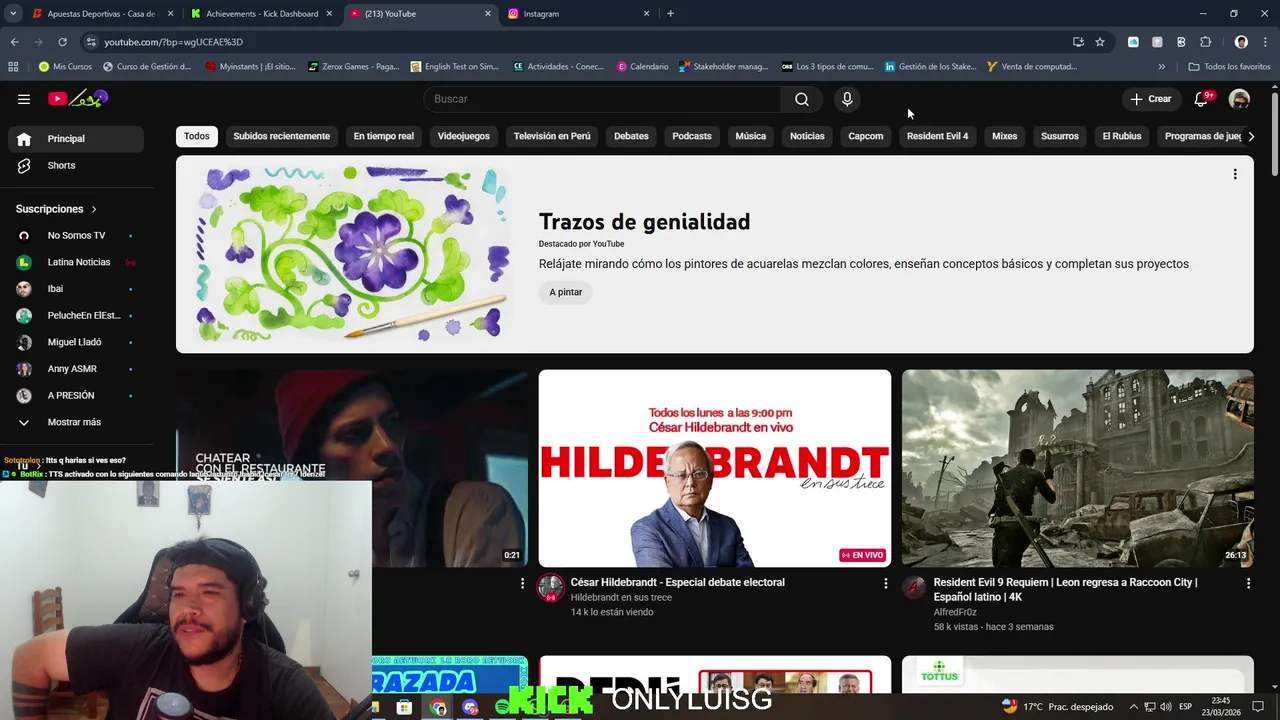
Task: Expand the Suscripciones section chevron
Action: pos(94,209)
